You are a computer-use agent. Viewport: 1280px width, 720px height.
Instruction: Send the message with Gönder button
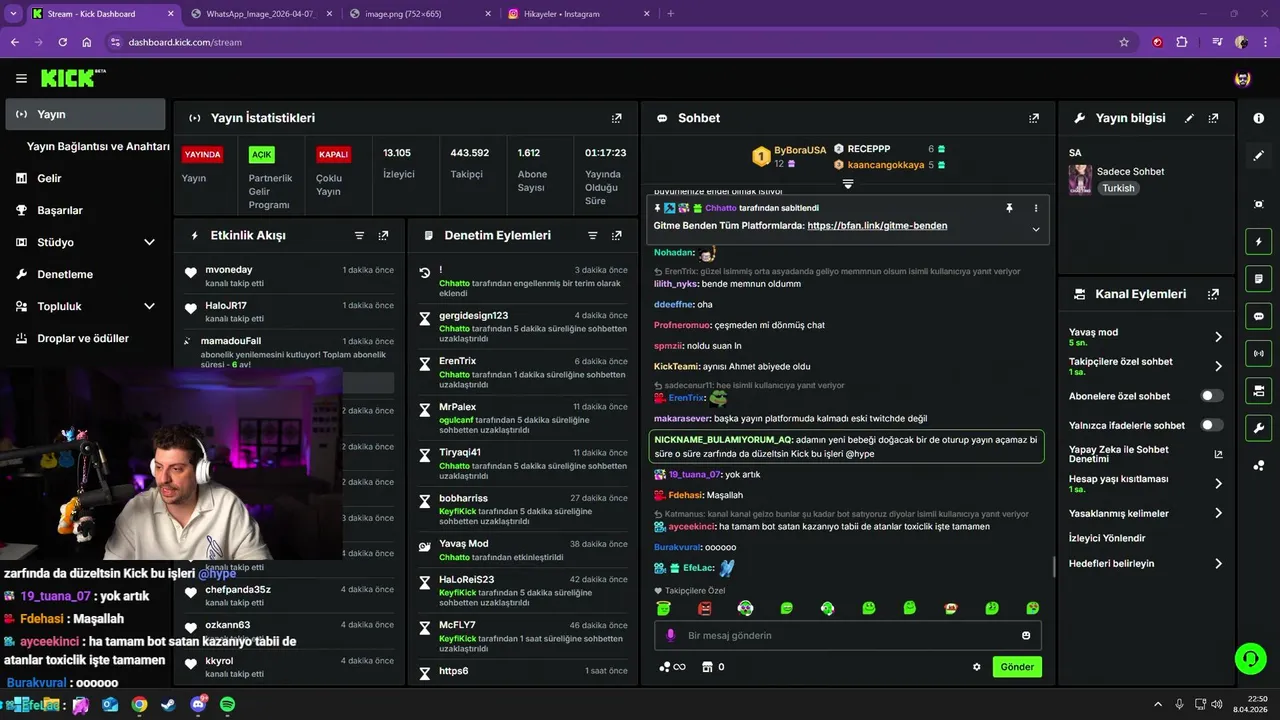[x=1017, y=667]
